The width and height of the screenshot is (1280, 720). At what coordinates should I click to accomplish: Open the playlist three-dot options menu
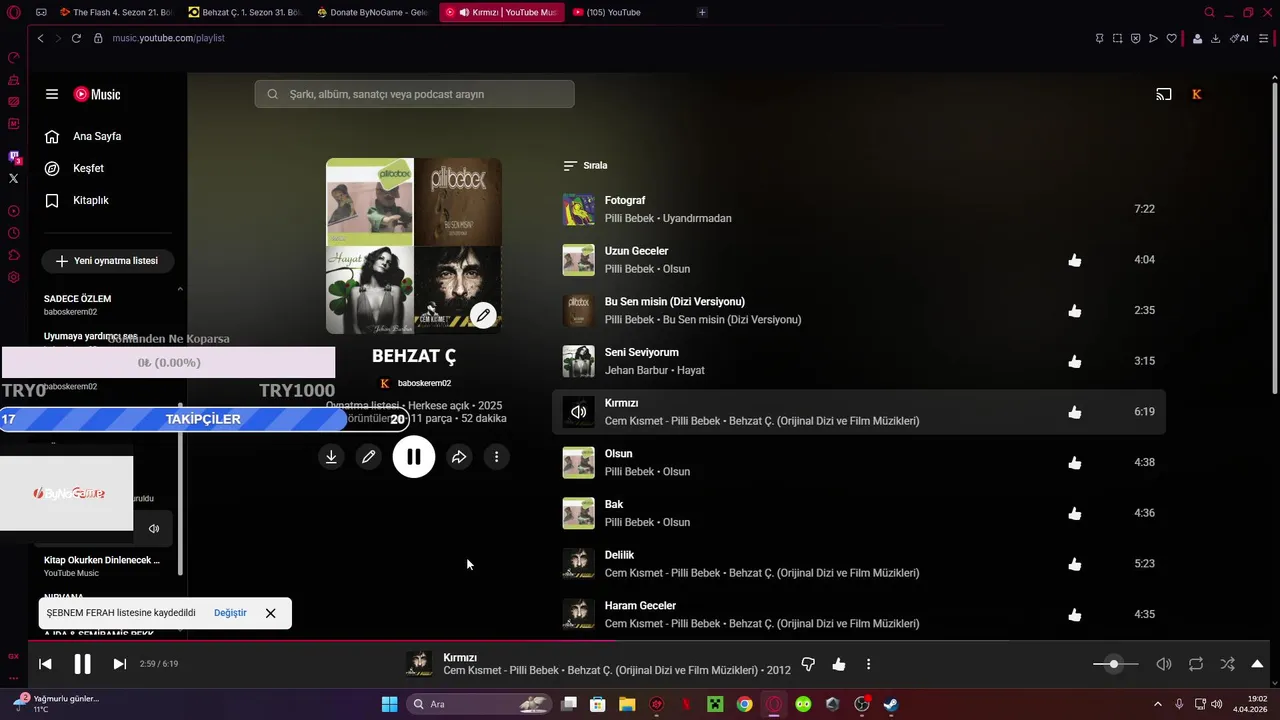pyautogui.click(x=497, y=457)
